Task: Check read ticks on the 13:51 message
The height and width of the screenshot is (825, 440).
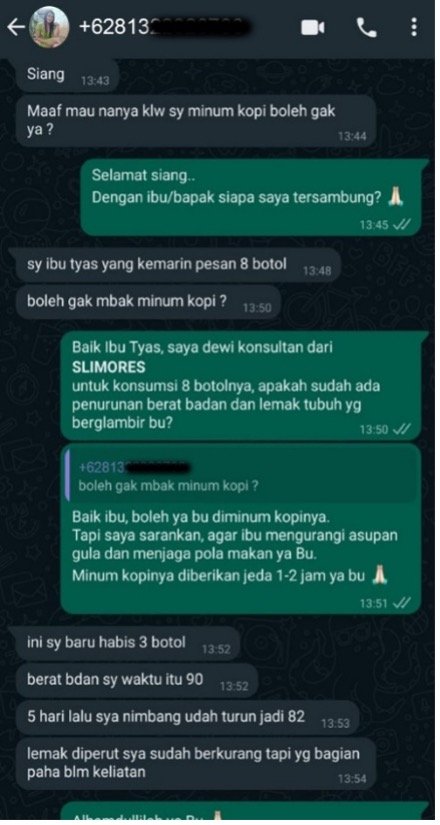Action: [402, 603]
